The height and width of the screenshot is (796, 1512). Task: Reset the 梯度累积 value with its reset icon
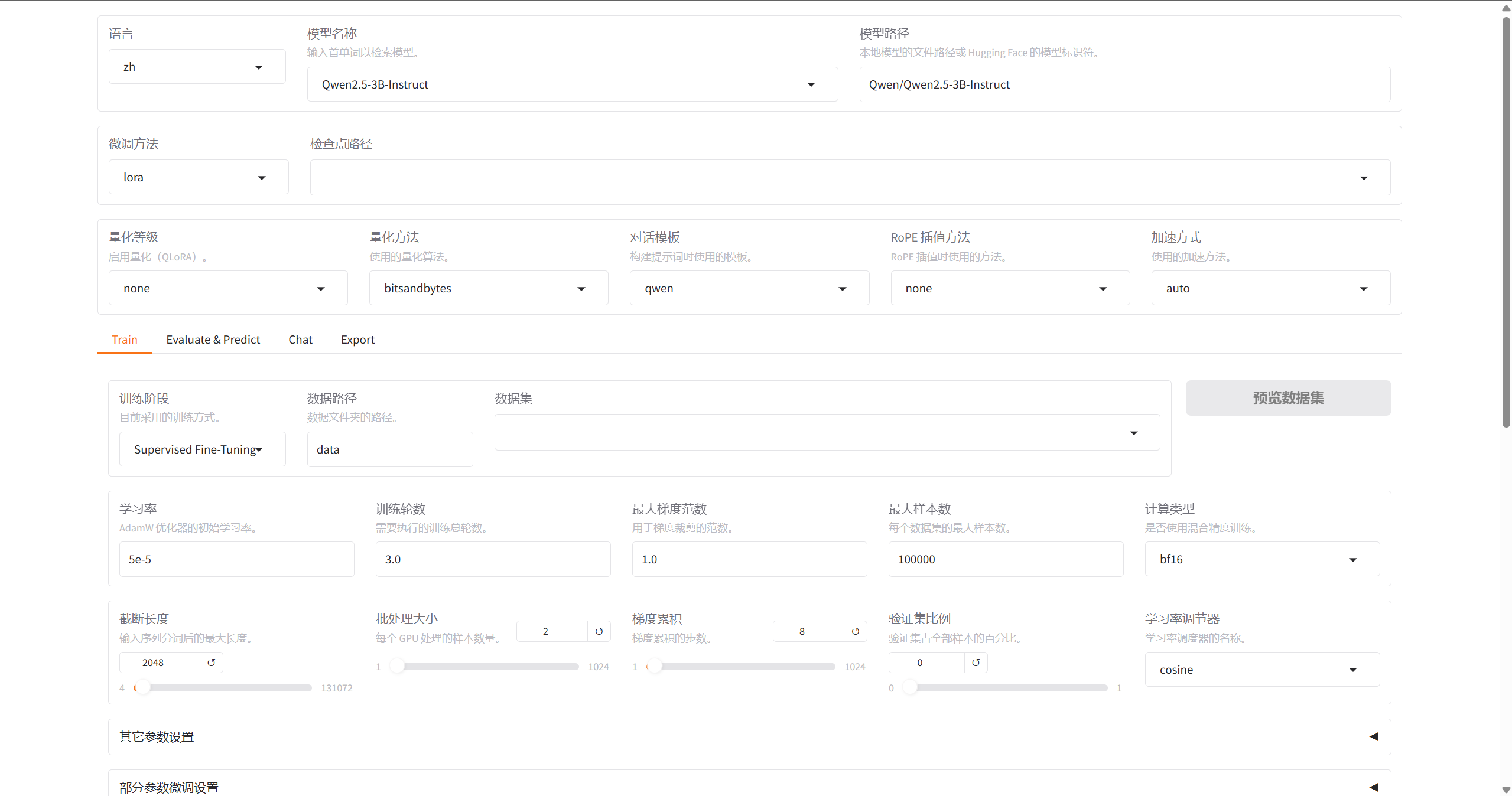click(855, 631)
